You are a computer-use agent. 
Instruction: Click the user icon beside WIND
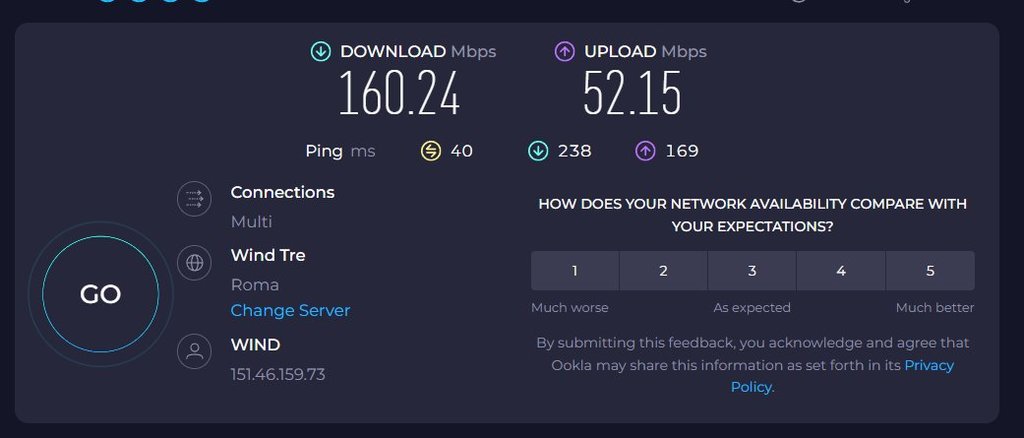[194, 351]
